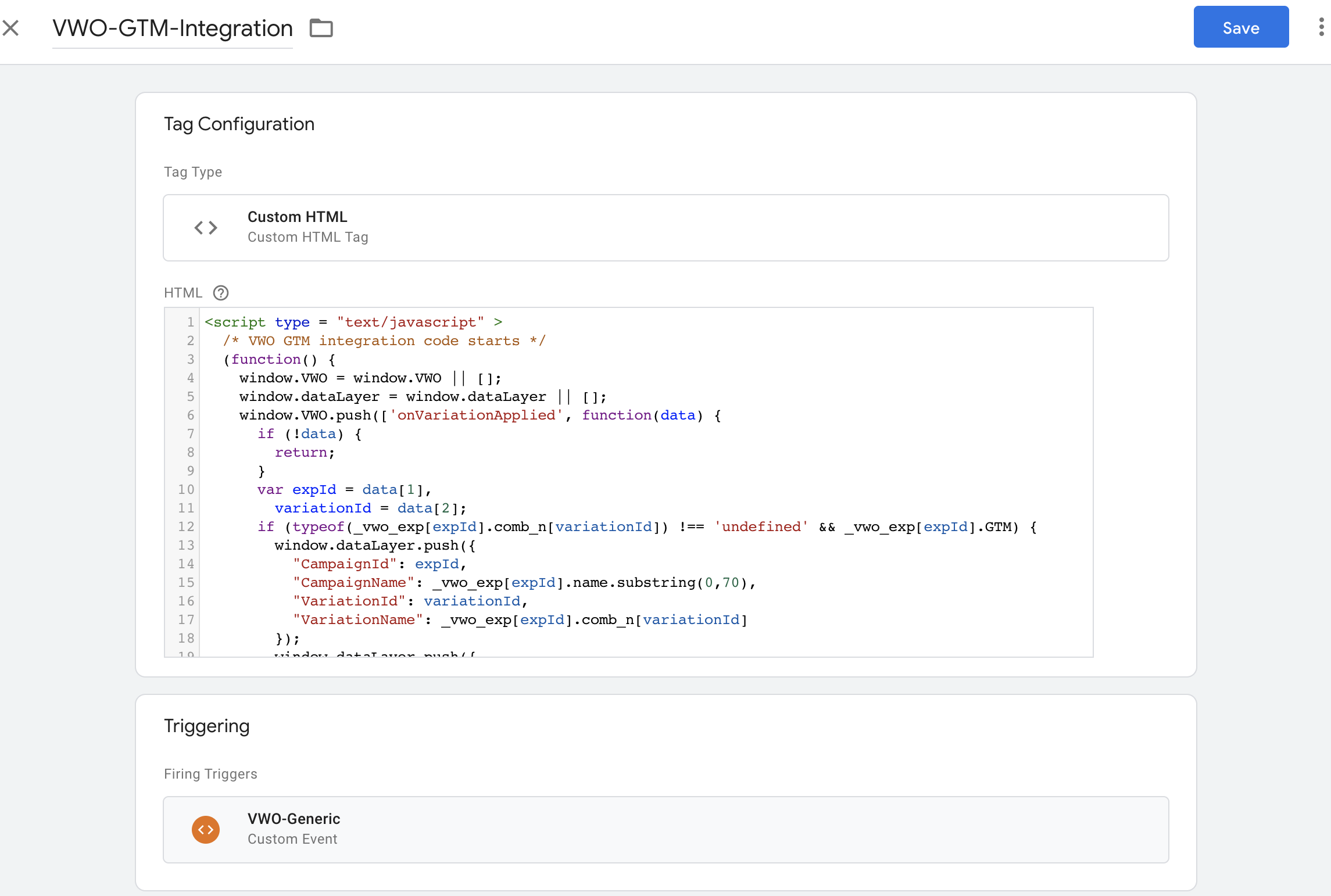1331x896 pixels.
Task: Click the 'onVariationApplied' string in code
Action: tap(477, 415)
